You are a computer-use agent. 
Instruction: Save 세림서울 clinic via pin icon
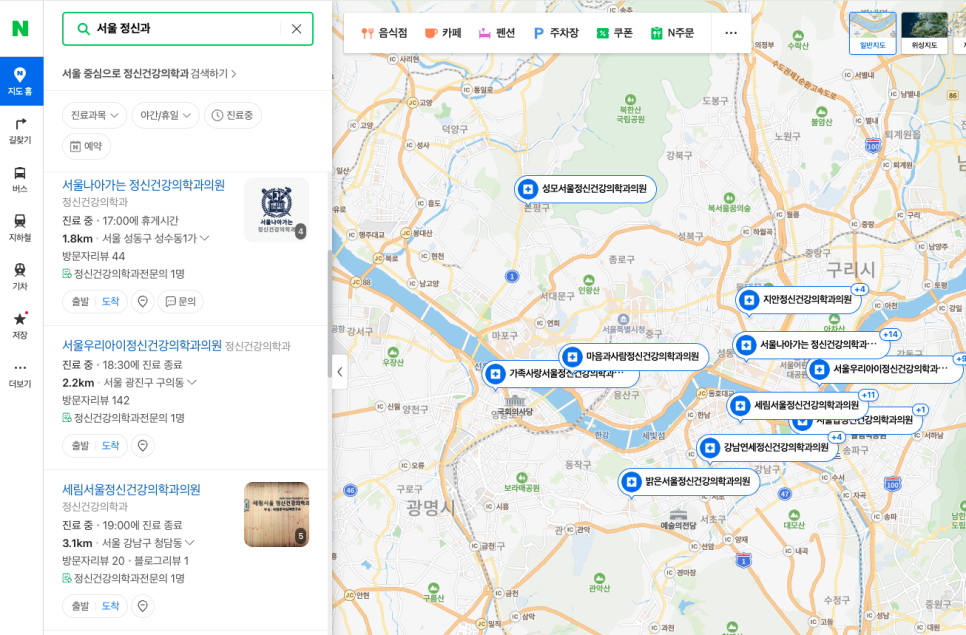point(142,606)
